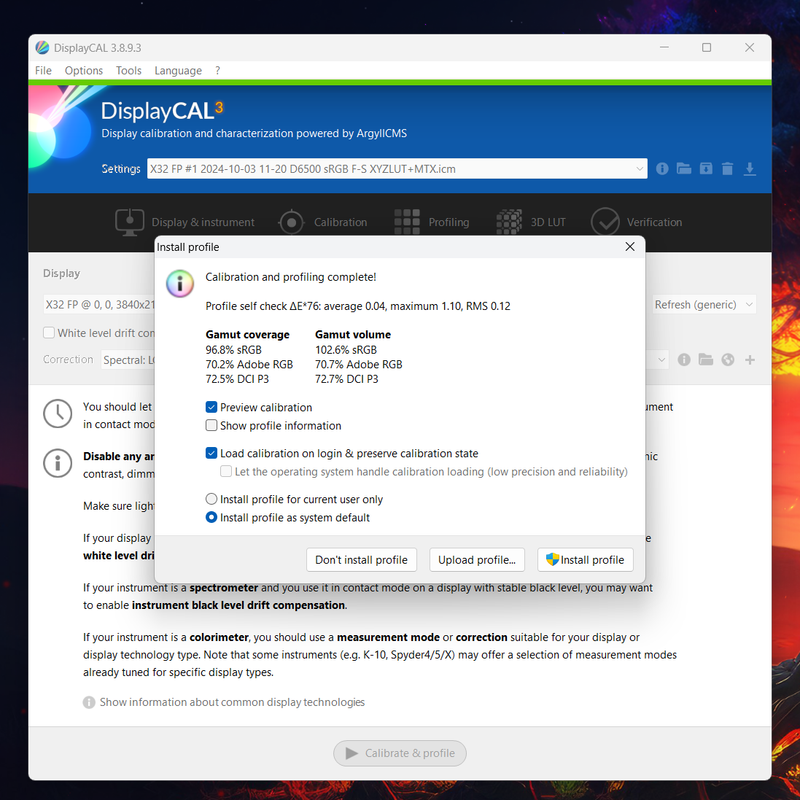Click the add correction plus icon
This screenshot has width=800, height=800.
749,360
